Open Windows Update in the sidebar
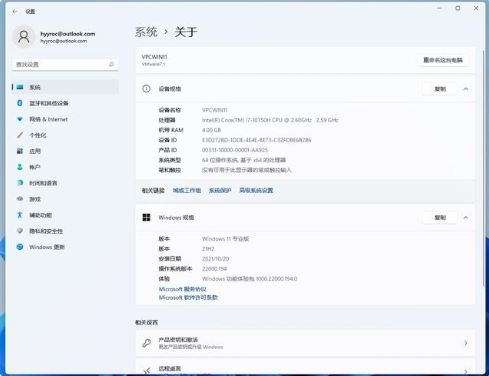This screenshot has height=376, width=489. click(x=65, y=247)
